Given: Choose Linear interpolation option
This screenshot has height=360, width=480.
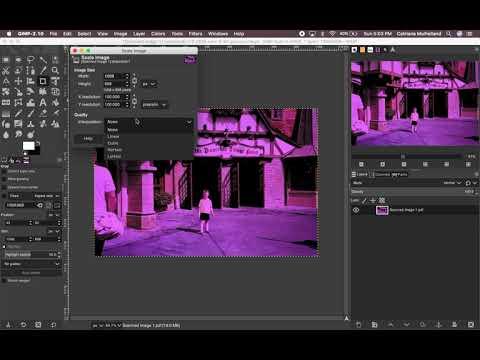Looking at the screenshot, I should (x=113, y=136).
